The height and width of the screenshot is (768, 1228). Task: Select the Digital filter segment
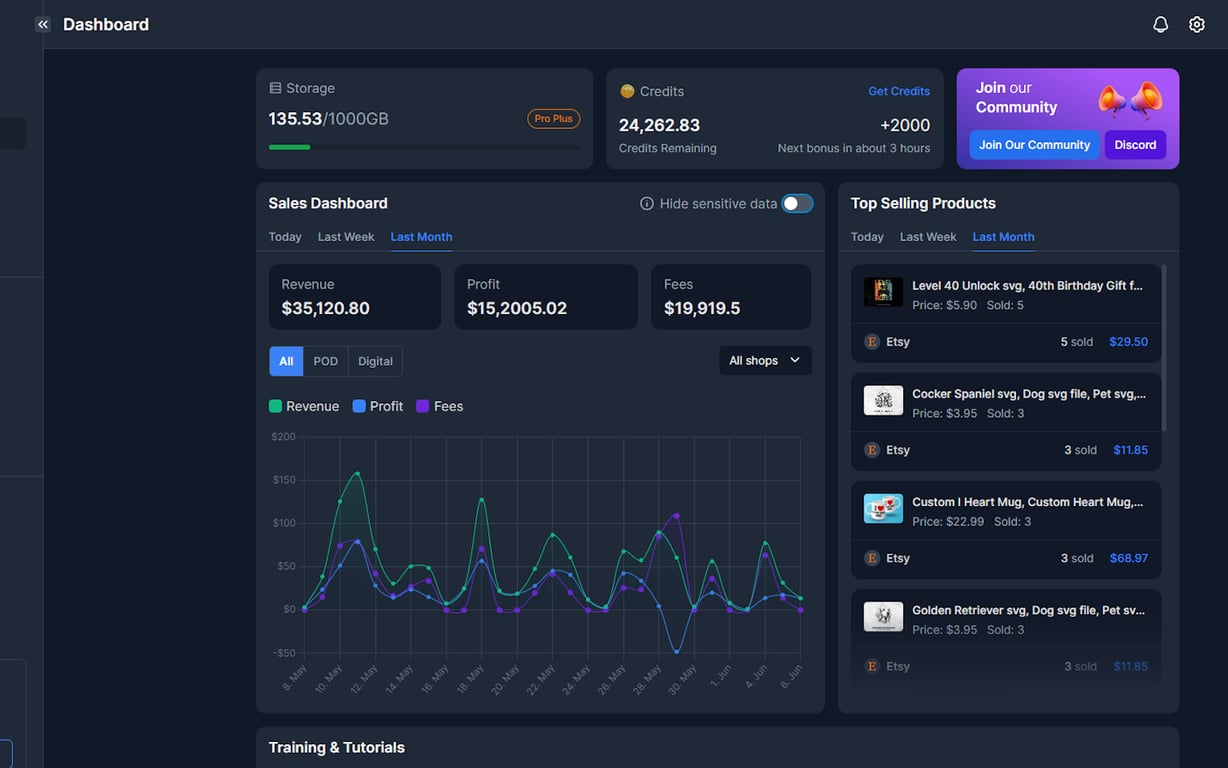(x=375, y=361)
